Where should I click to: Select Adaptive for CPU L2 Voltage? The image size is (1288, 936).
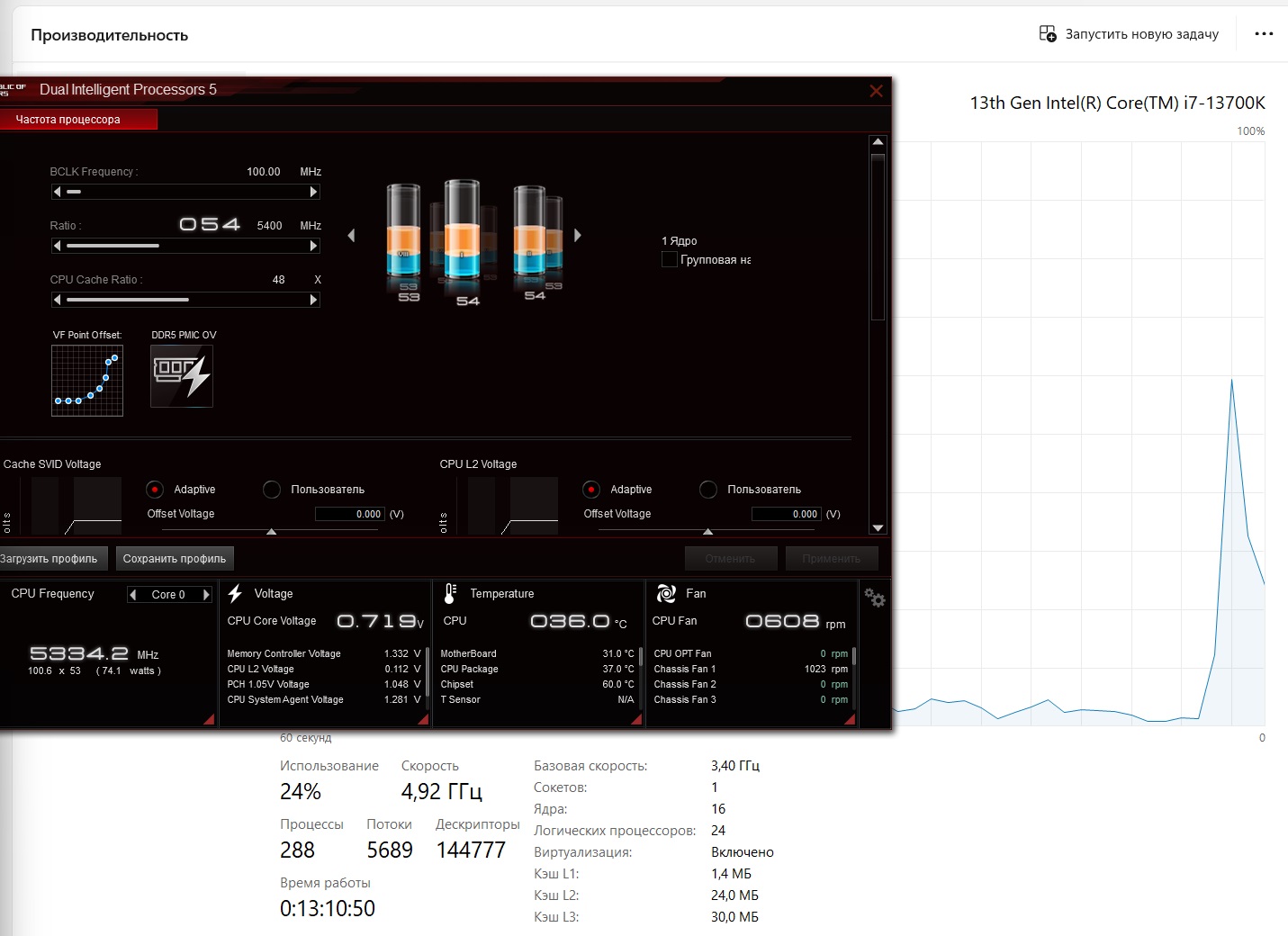pos(591,490)
